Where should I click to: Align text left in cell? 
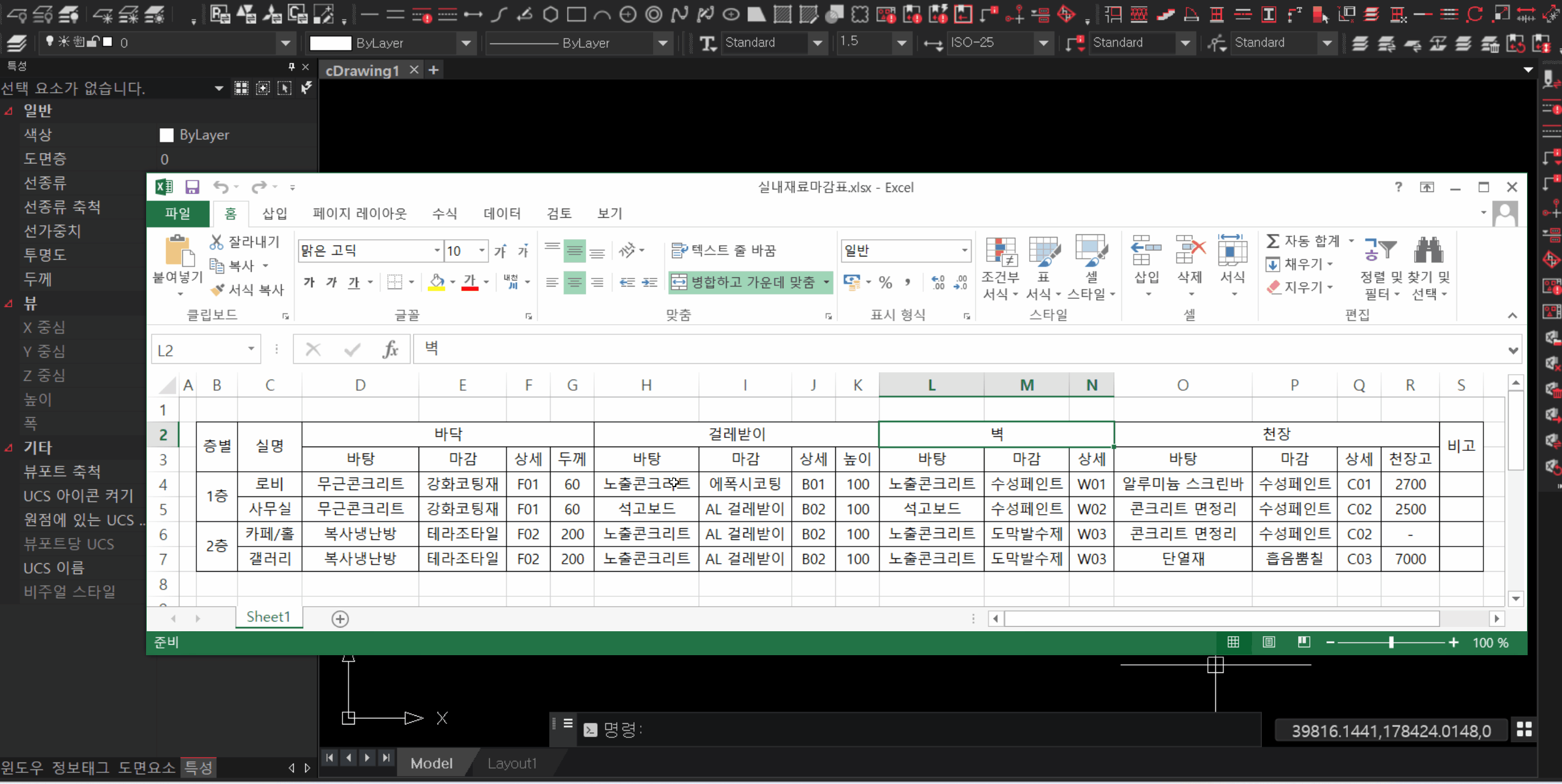(552, 282)
